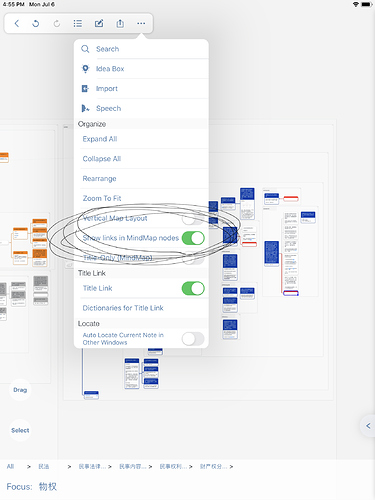Select Expand All in Organize section

point(141,139)
